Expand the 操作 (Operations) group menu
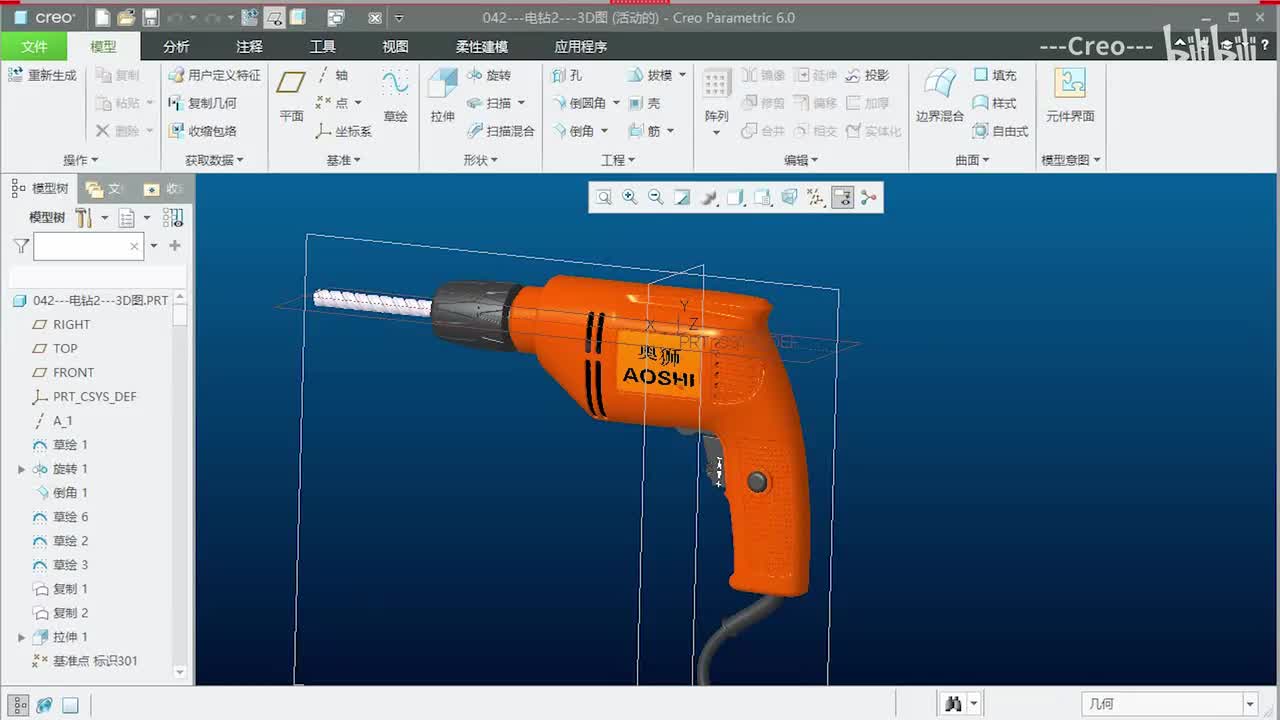The image size is (1280, 720). pos(81,160)
